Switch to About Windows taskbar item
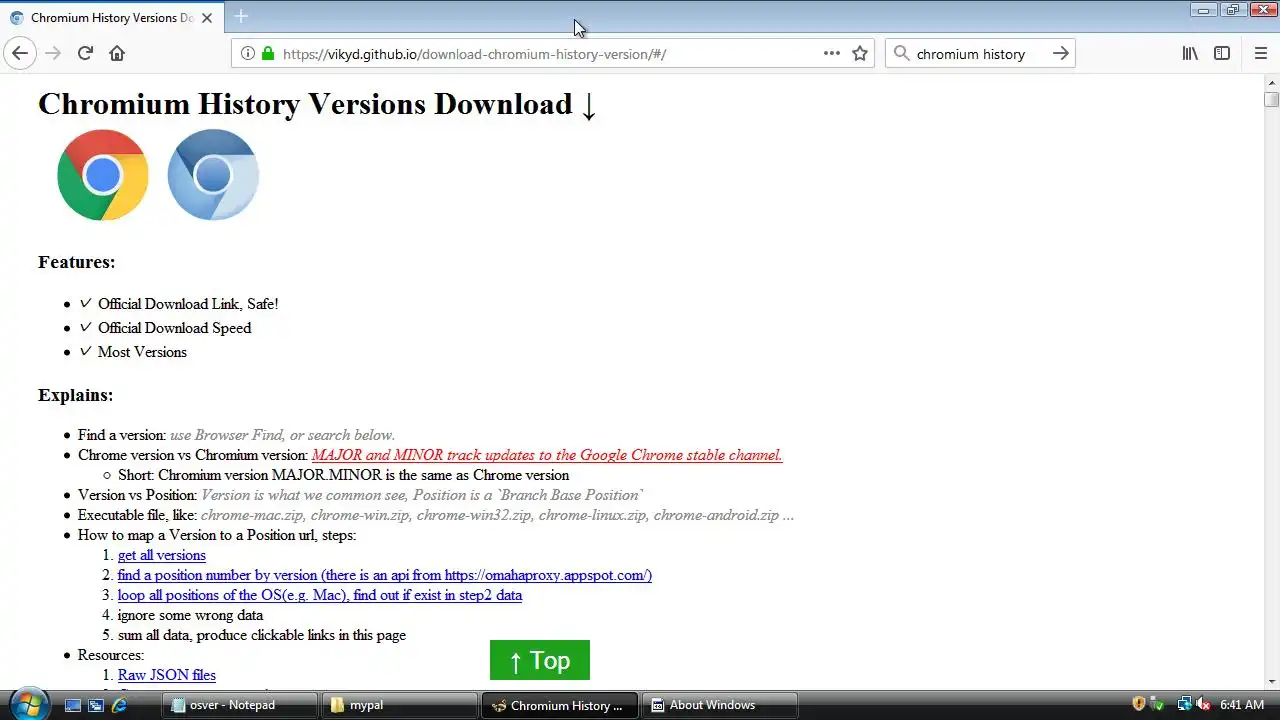This screenshot has height=720, width=1280. (x=719, y=705)
